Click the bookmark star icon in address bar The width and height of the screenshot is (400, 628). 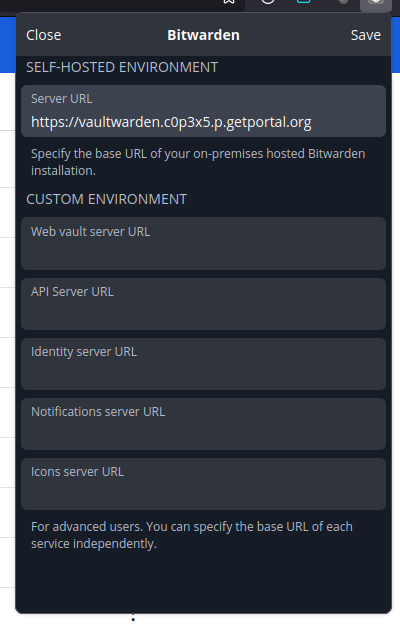[229, 2]
